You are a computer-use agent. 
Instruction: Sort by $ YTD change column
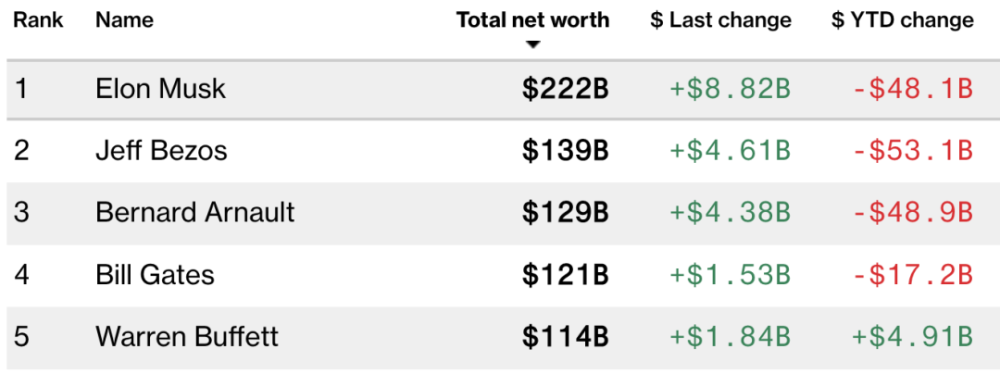[x=902, y=20]
